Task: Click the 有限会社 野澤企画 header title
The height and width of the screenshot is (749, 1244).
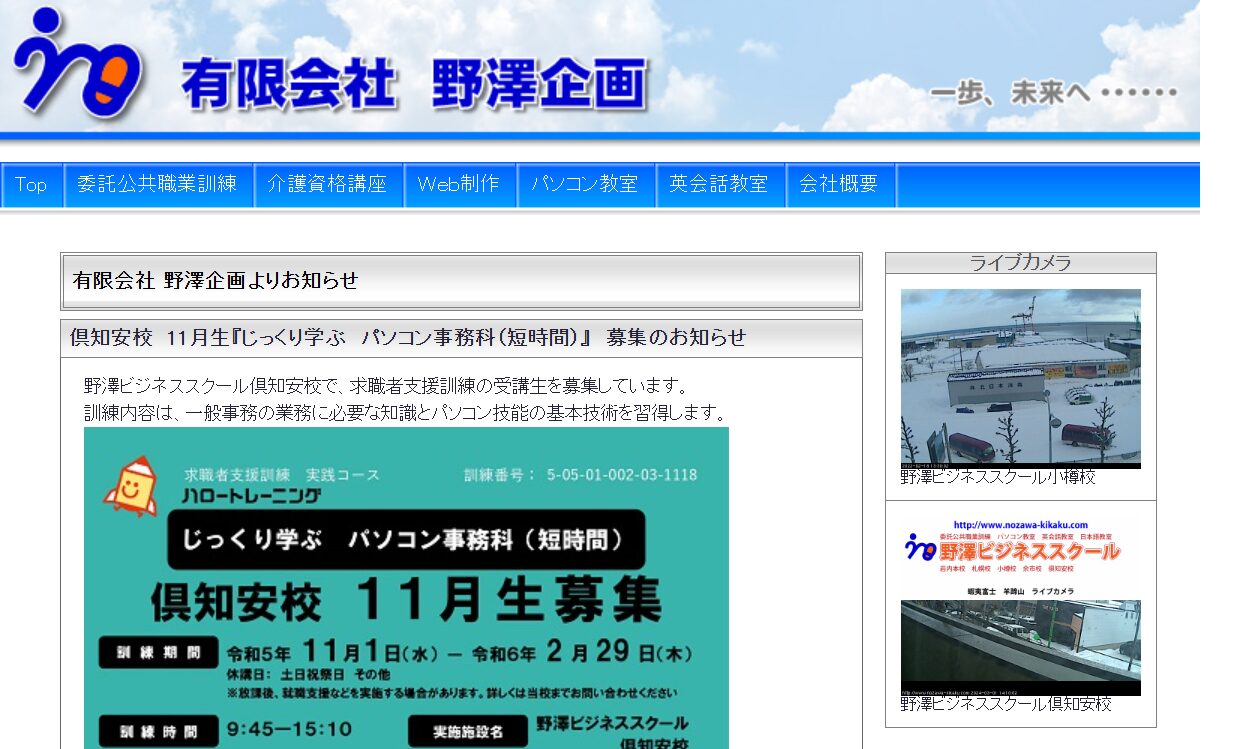Action: coord(415,84)
